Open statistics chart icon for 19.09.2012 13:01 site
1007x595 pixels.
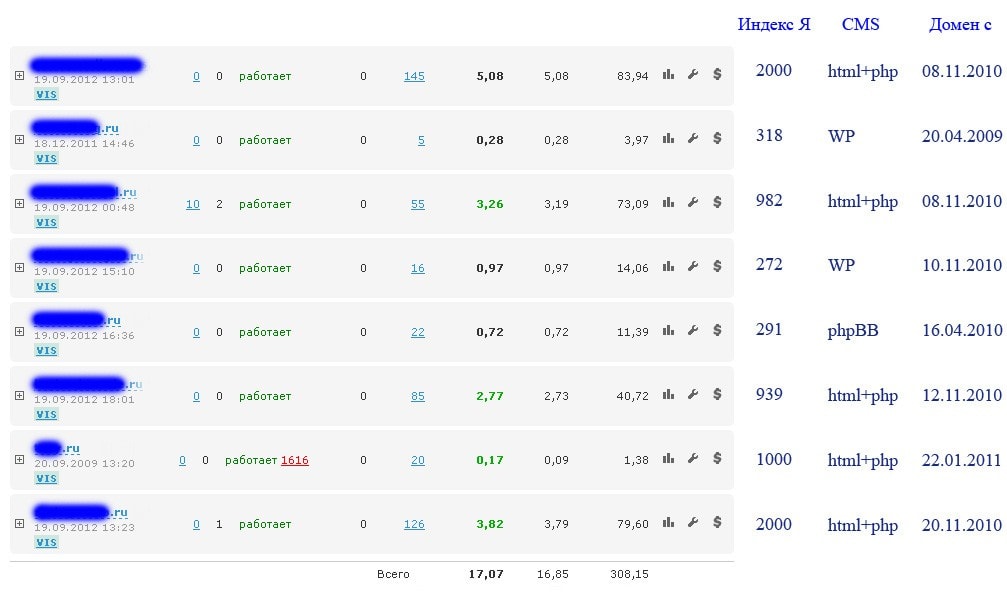coord(668,75)
